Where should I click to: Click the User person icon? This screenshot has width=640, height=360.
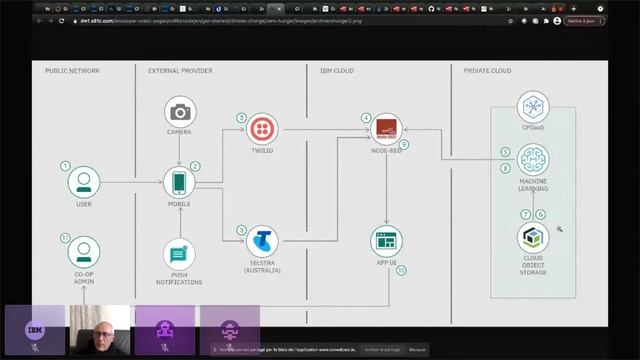[x=84, y=182]
